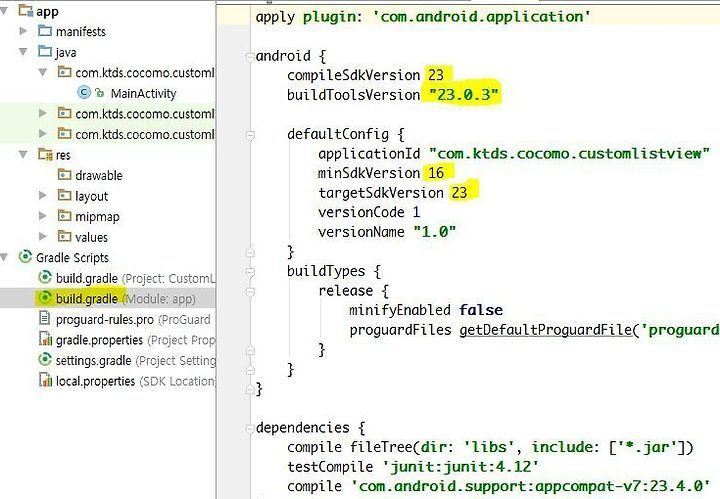Click the layout folder icon
The width and height of the screenshot is (720, 499).
pyautogui.click(x=64, y=195)
